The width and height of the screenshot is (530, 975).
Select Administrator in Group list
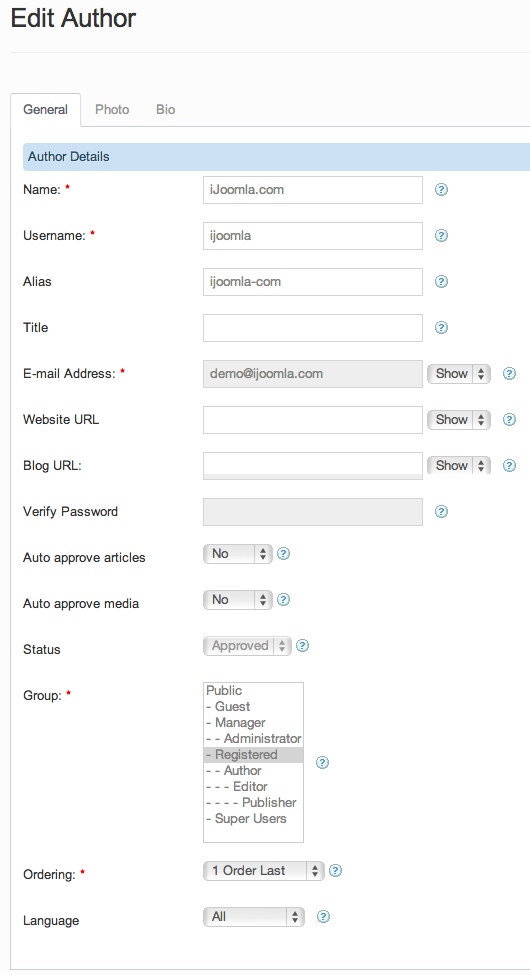[253, 739]
